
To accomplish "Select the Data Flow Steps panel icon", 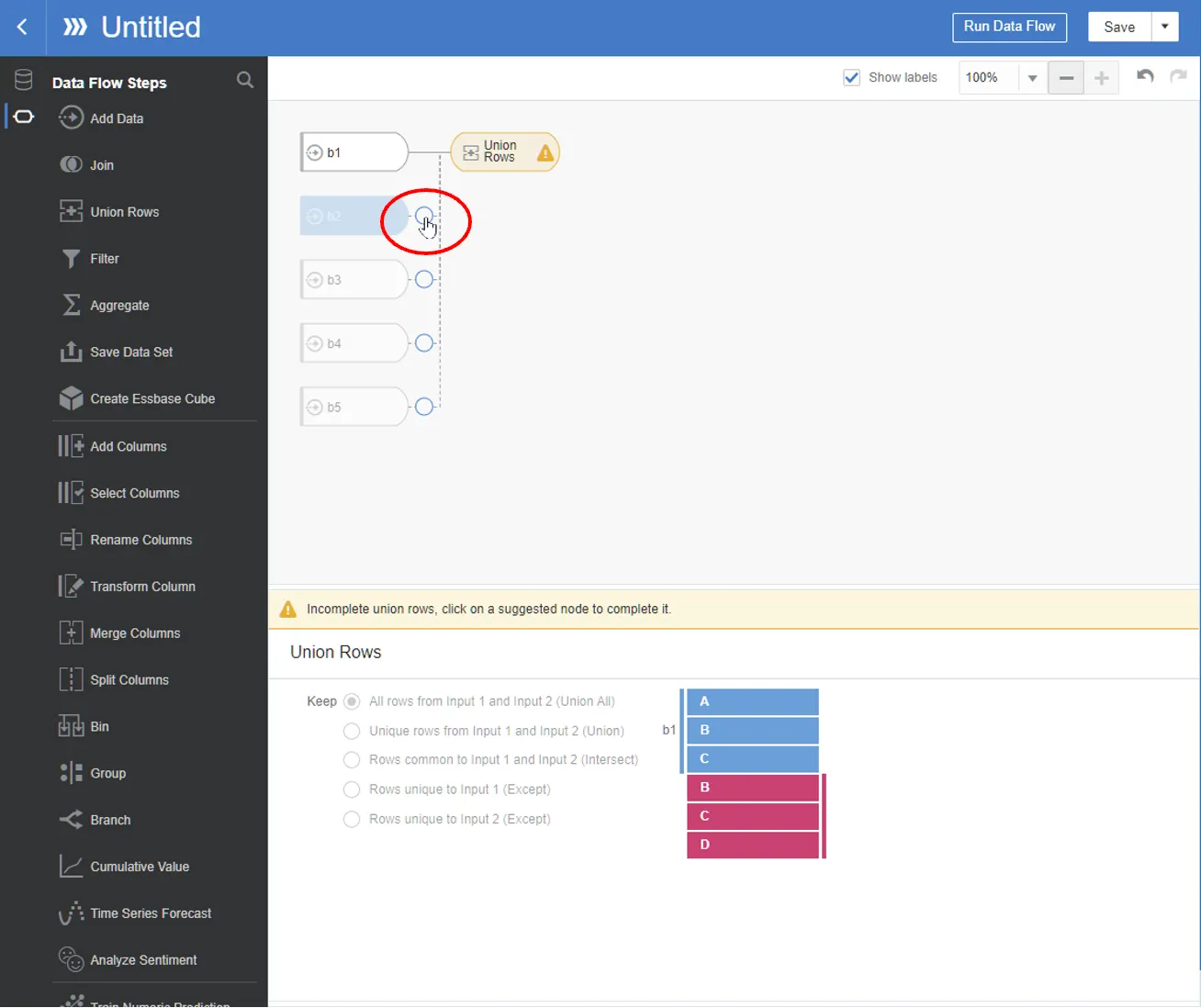I will pyautogui.click(x=24, y=117).
